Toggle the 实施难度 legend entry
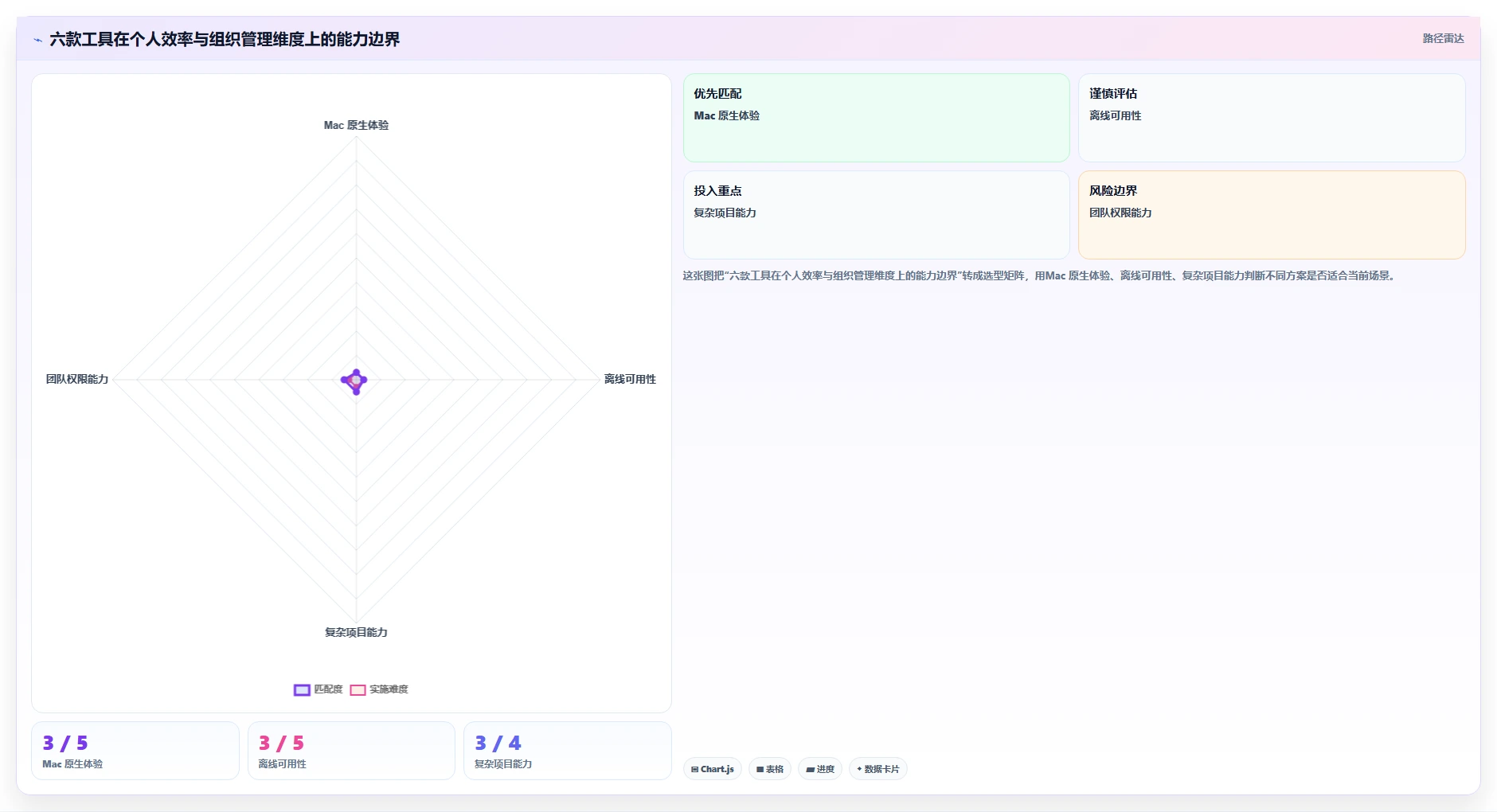This screenshot has width=1497, height=812. [x=379, y=689]
